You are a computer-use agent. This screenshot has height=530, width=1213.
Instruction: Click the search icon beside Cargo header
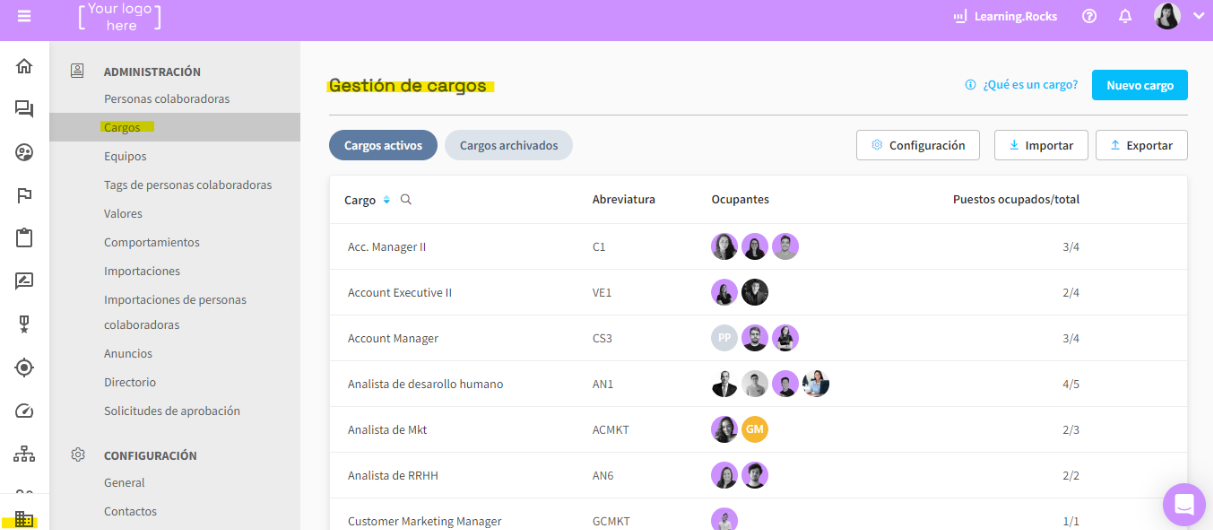pos(406,200)
